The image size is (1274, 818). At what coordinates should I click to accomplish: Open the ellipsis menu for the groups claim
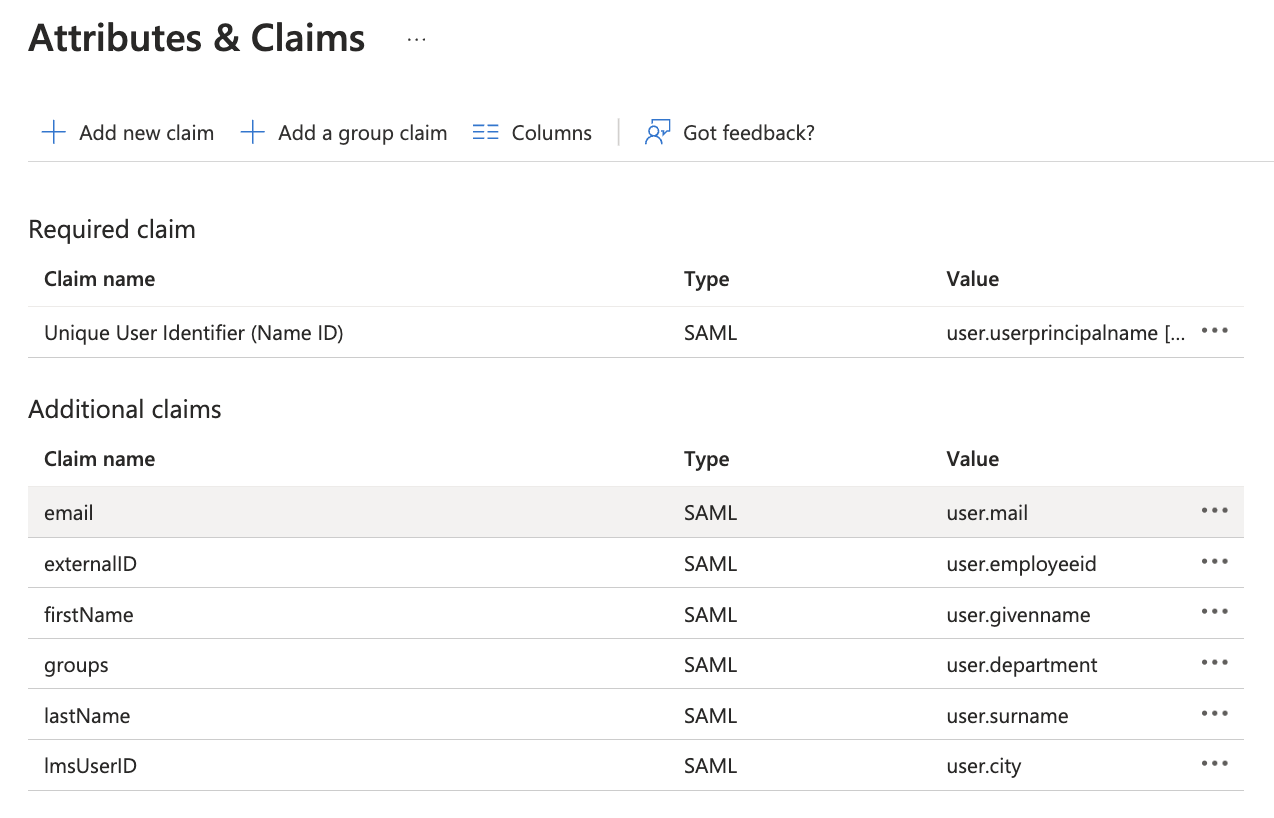(1214, 663)
